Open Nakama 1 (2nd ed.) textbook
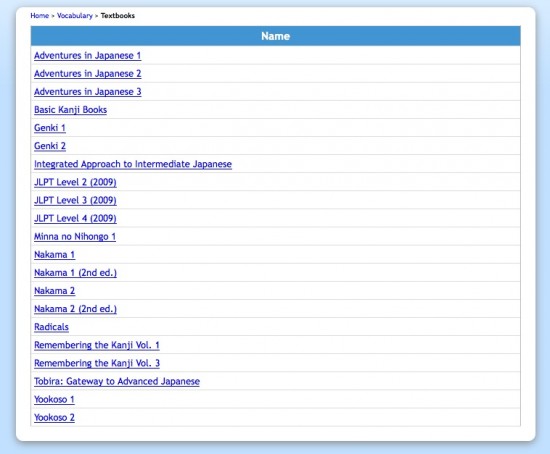550x454 pixels. (x=75, y=273)
